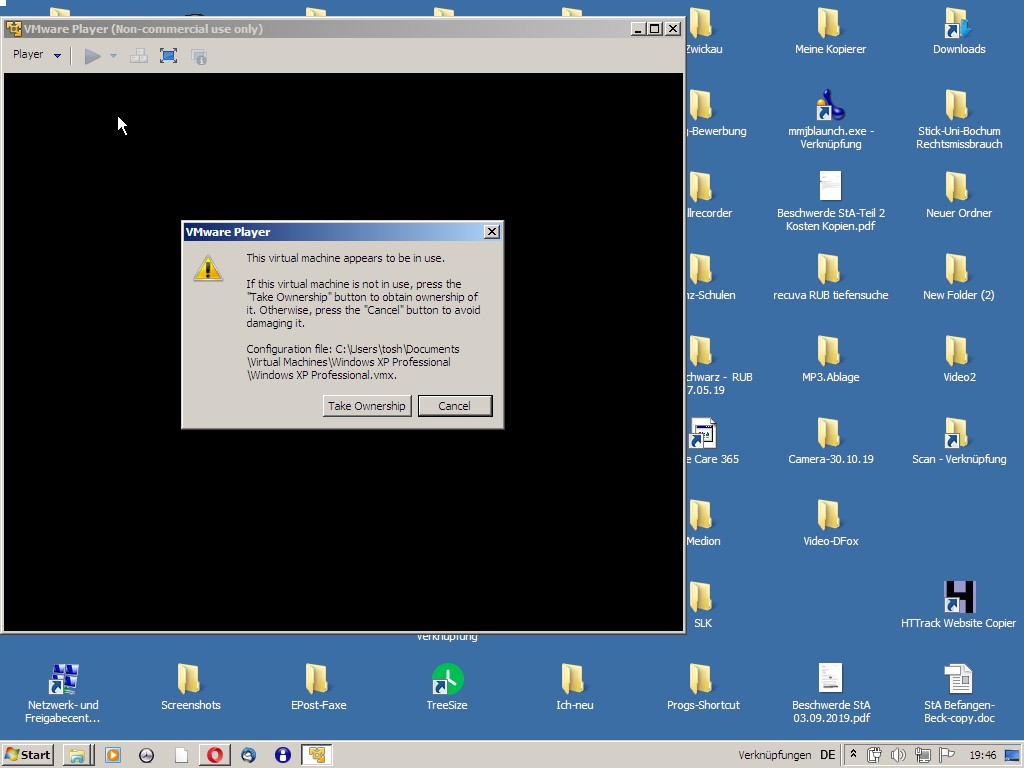Click the volume speaker tray icon
The image size is (1024, 768).
897,755
